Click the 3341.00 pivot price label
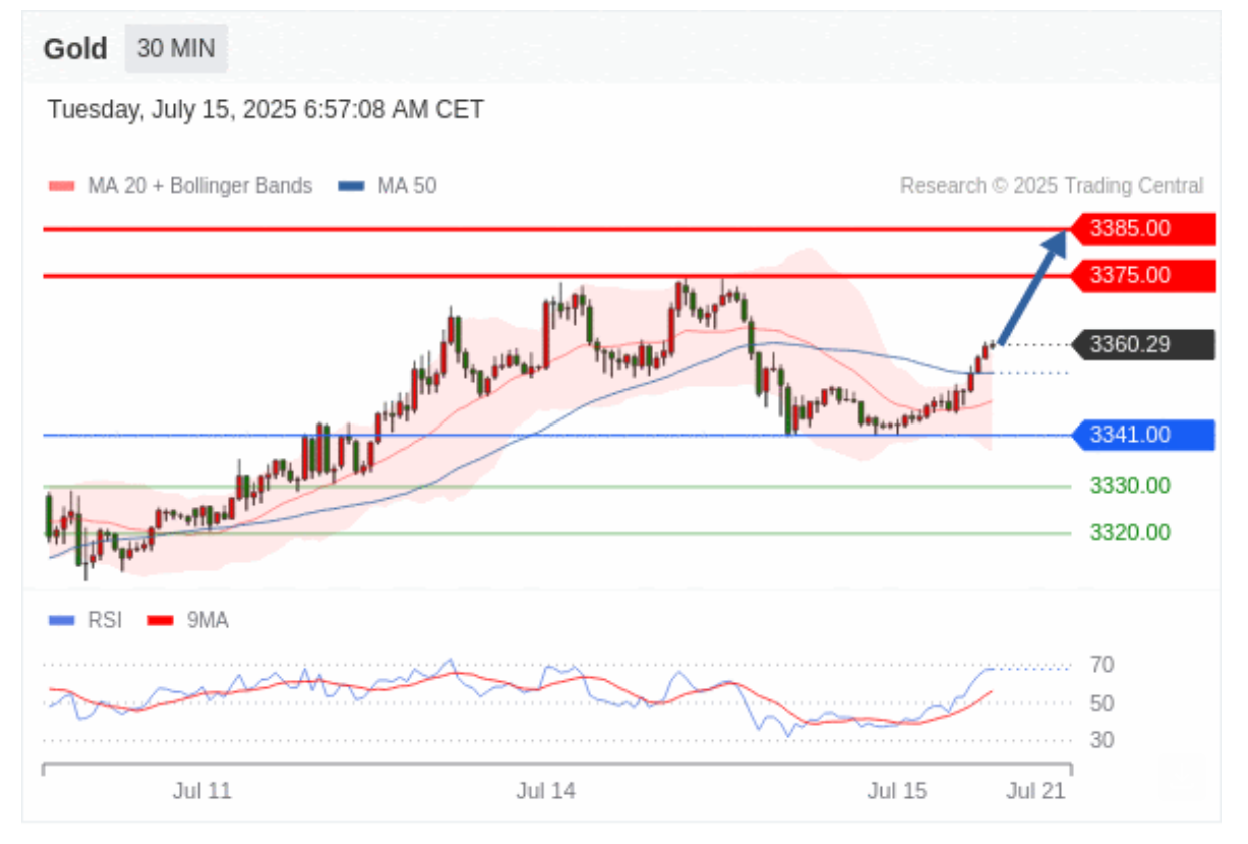The height and width of the screenshot is (844, 1248). [x=1143, y=435]
